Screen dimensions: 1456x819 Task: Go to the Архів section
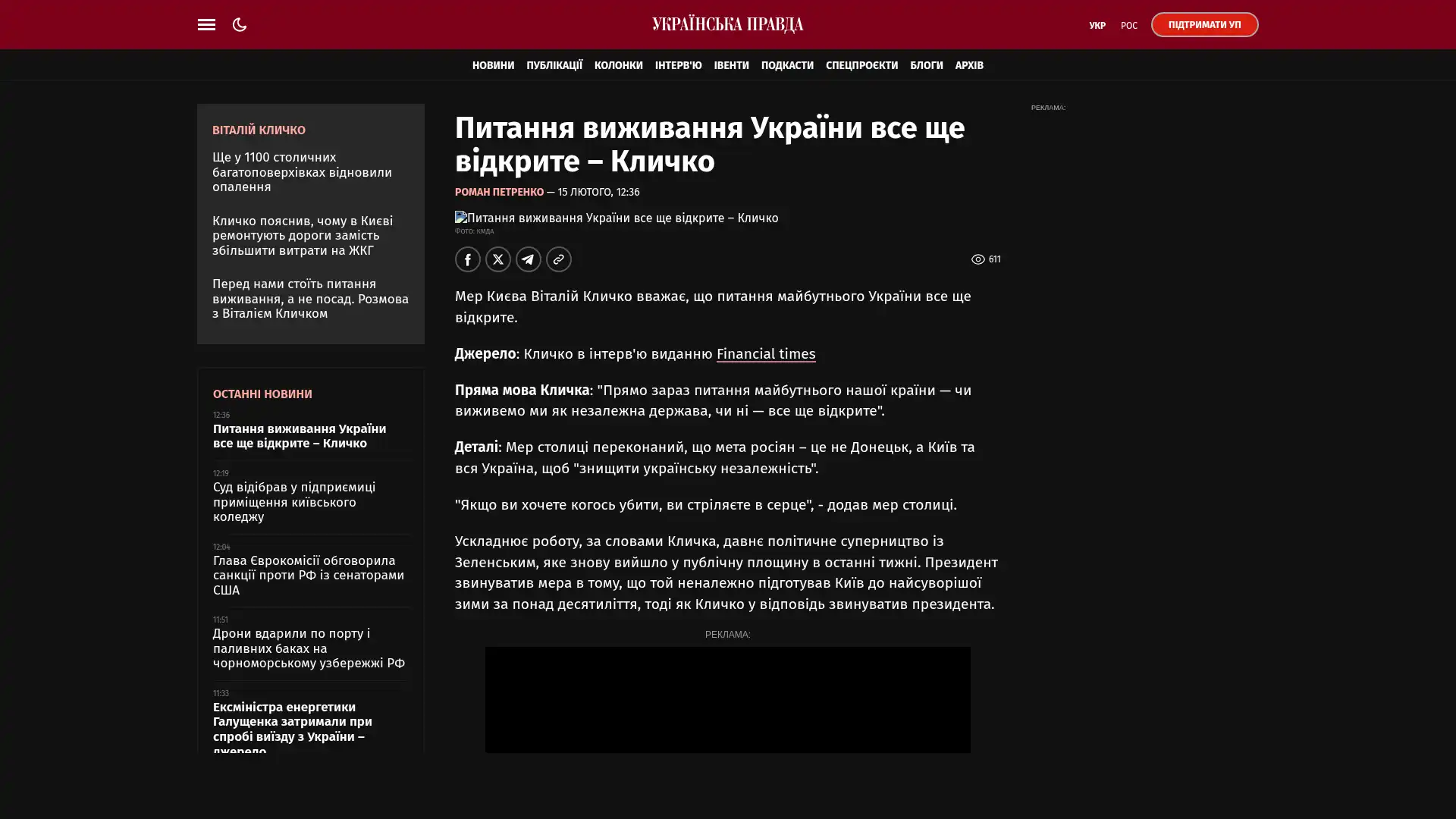(968, 65)
